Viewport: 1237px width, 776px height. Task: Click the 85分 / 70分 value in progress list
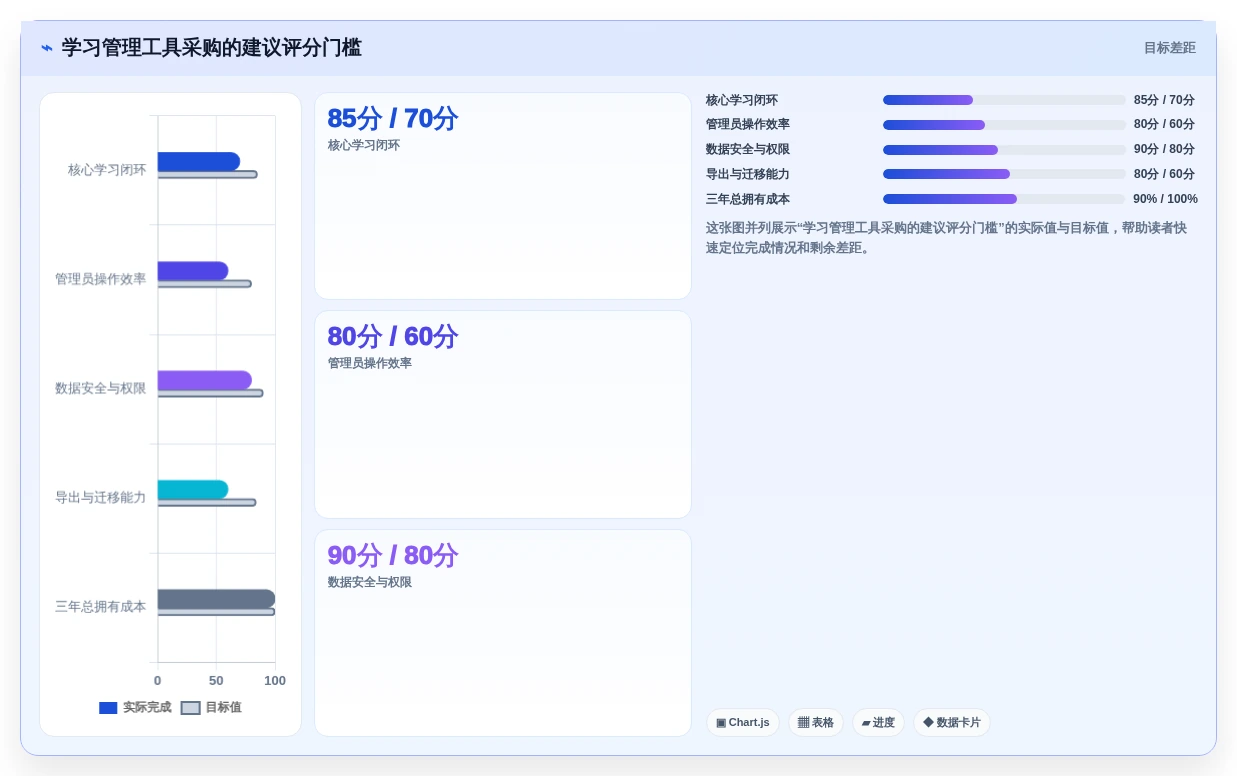click(1164, 100)
